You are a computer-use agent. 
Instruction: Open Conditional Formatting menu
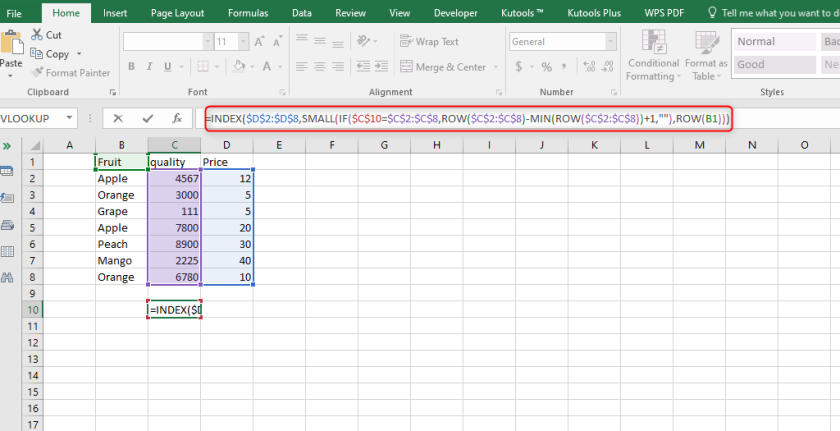[x=654, y=56]
